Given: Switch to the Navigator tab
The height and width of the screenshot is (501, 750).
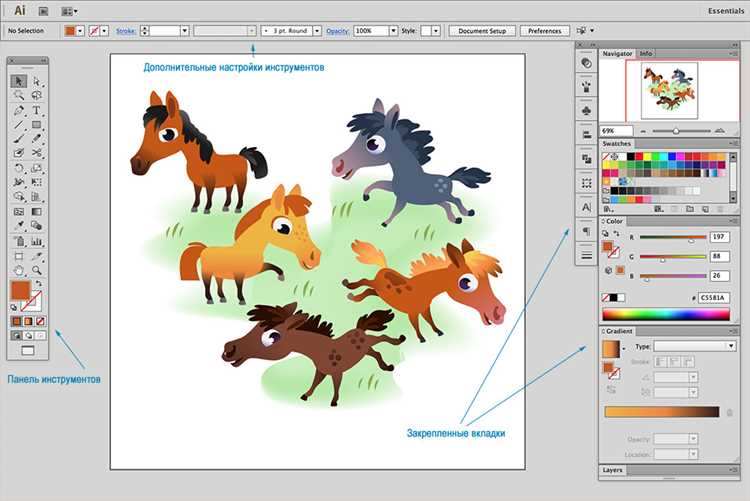Looking at the screenshot, I should click(617, 54).
